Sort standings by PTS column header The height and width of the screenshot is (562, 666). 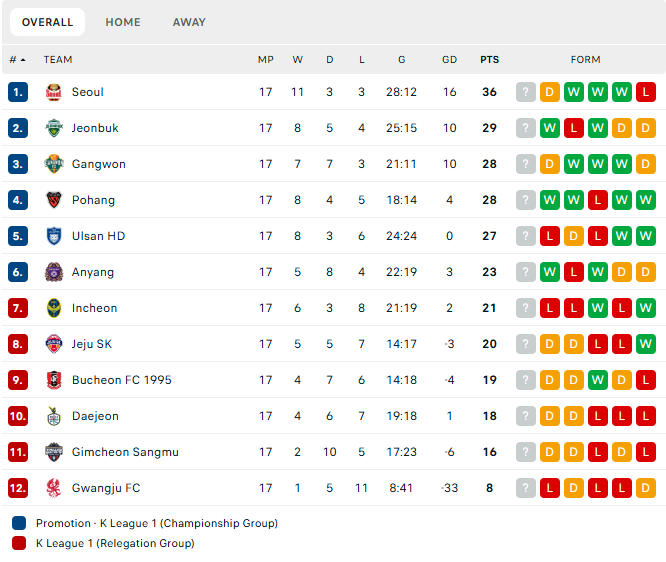tap(489, 60)
